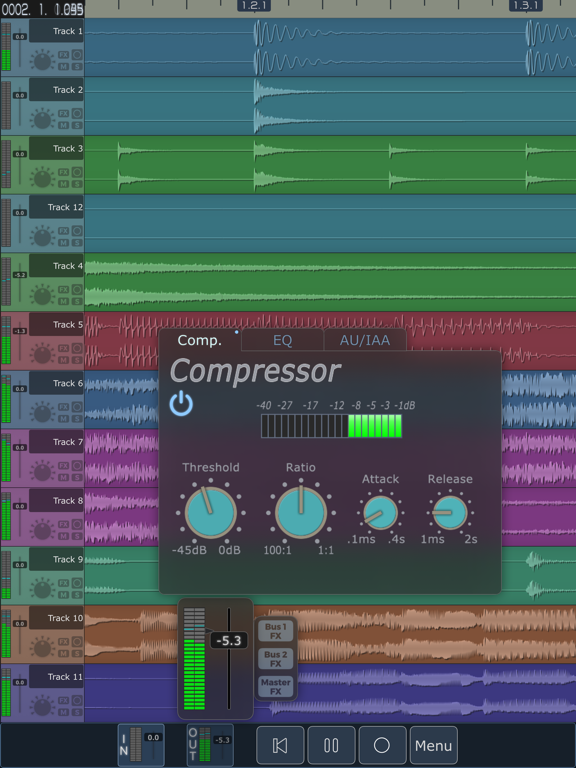Image resolution: width=576 pixels, height=768 pixels.
Task: Adjust the Release knob
Action: (x=450, y=513)
